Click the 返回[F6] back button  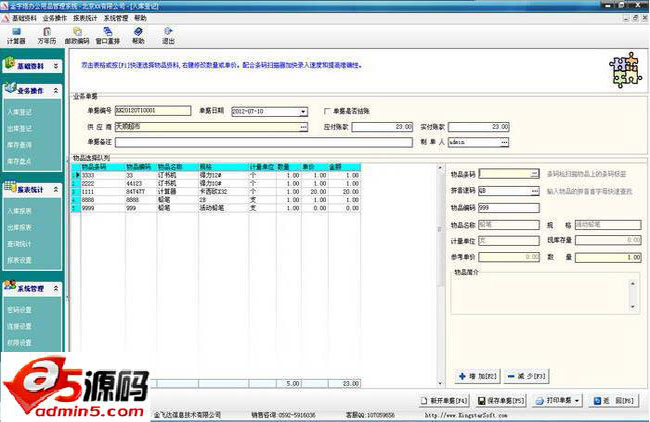614,400
